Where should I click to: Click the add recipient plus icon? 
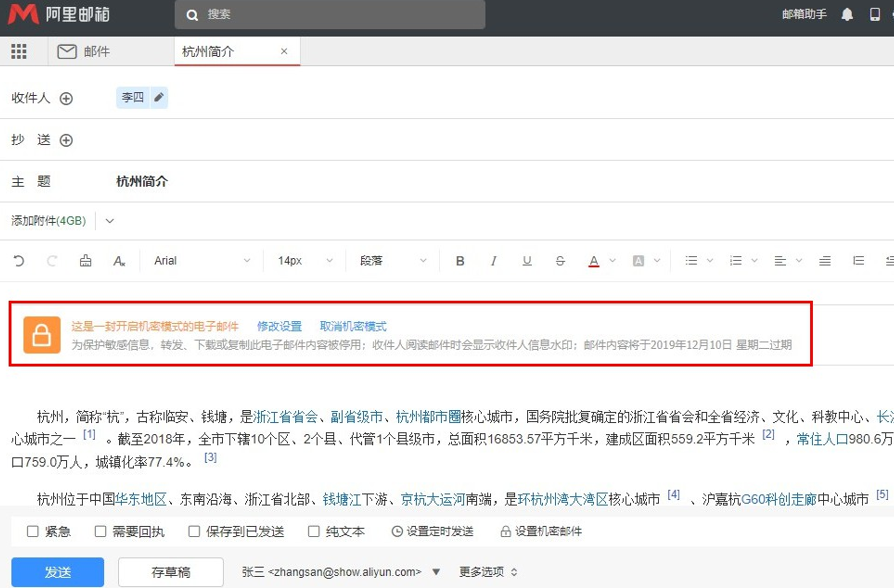(67, 98)
